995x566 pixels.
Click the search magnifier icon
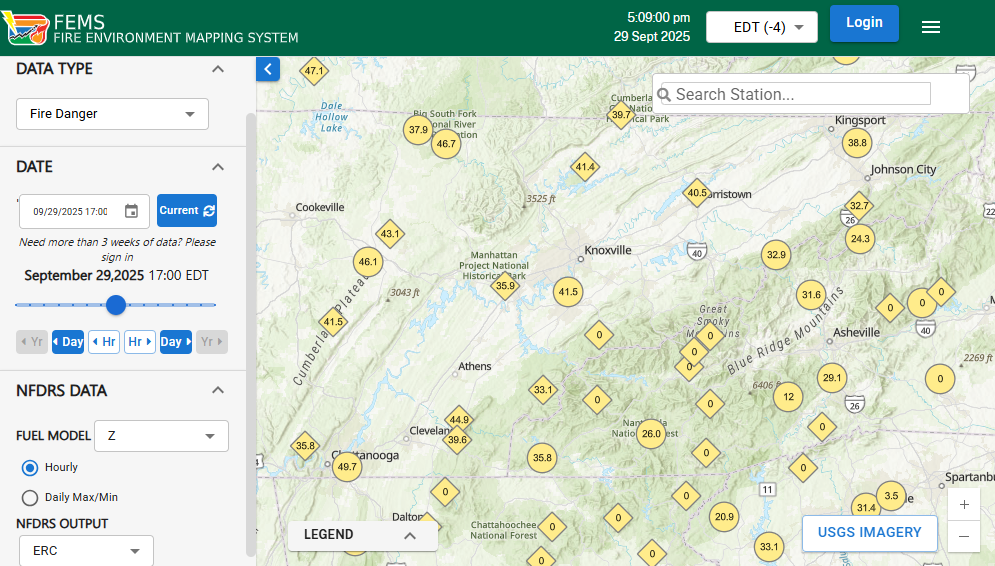click(664, 95)
